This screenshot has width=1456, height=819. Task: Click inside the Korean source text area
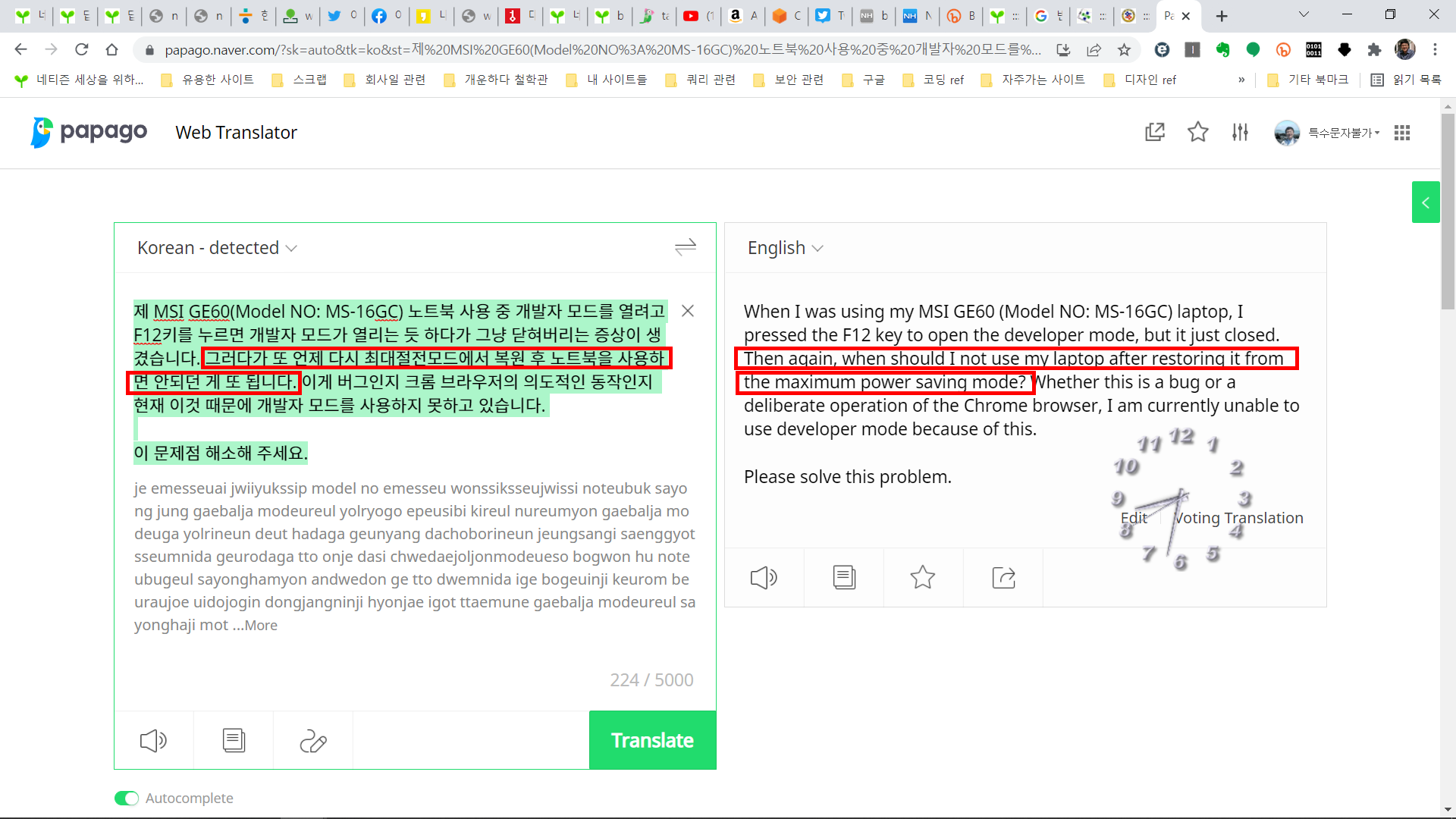(x=402, y=381)
